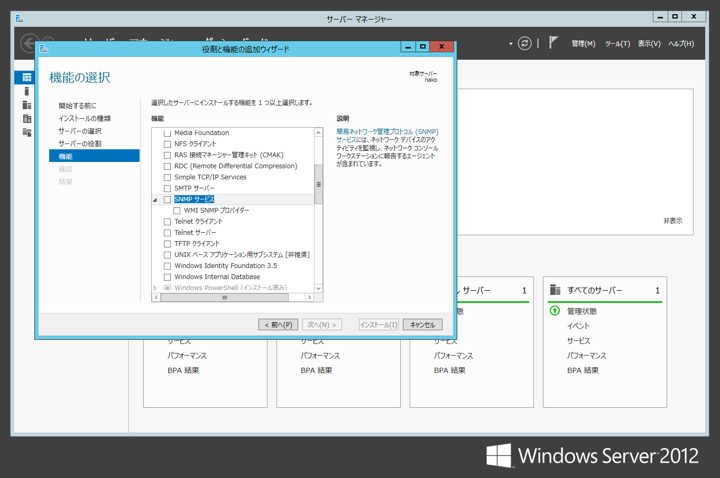Click the Server Manager refresh icon
Viewport: 720px width, 478px height.
[x=524, y=43]
